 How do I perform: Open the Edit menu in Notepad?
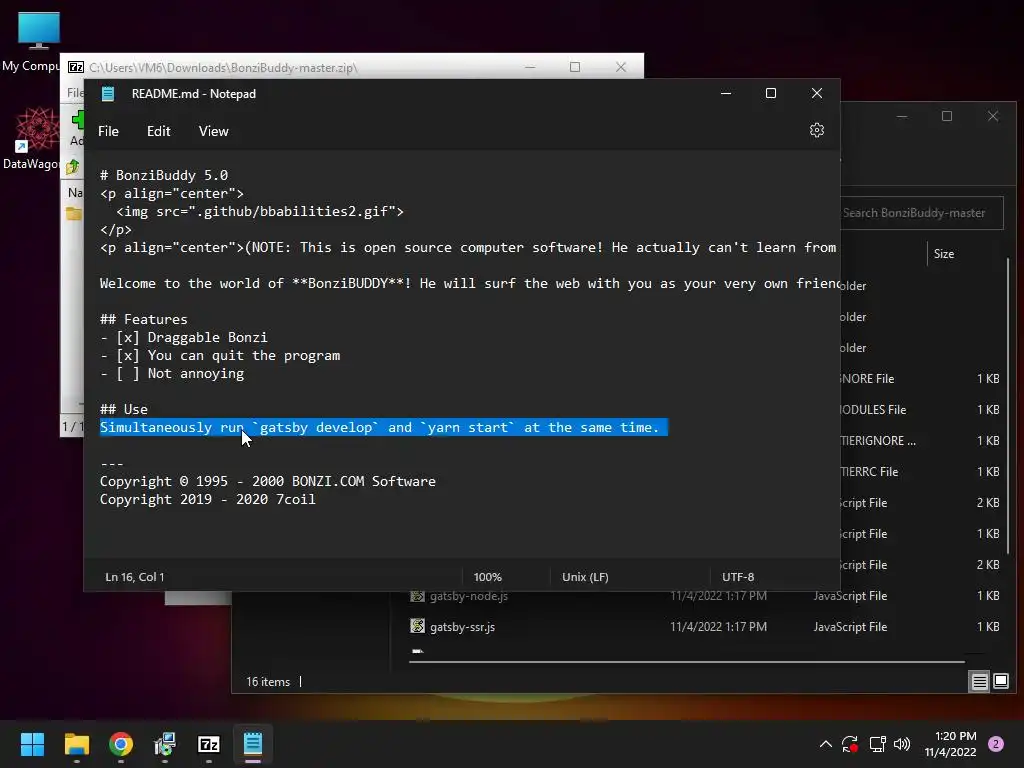click(x=159, y=131)
